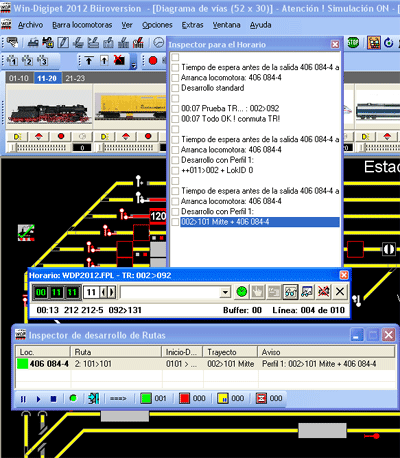
Task: Click the red record circle toolbar icon
Action: 153,61
